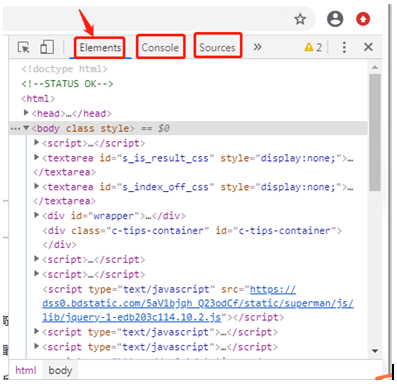Expand the first script node under body

(x=37, y=143)
